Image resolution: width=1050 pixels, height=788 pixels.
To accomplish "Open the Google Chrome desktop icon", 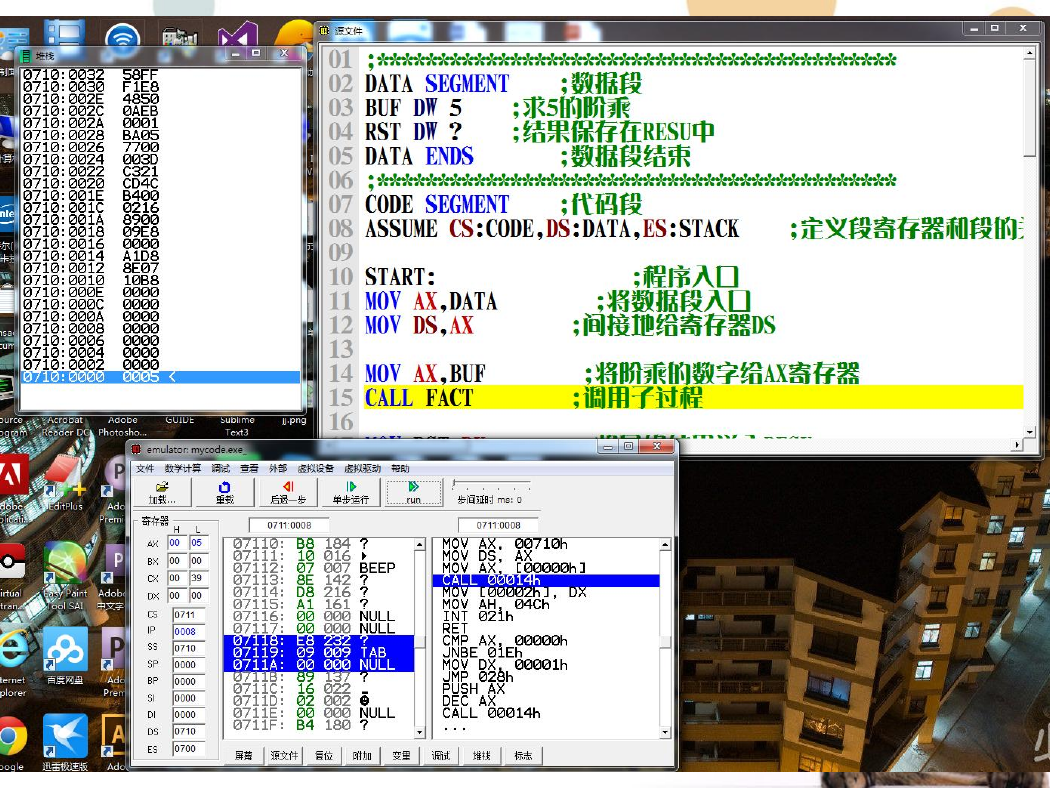I will (13, 742).
